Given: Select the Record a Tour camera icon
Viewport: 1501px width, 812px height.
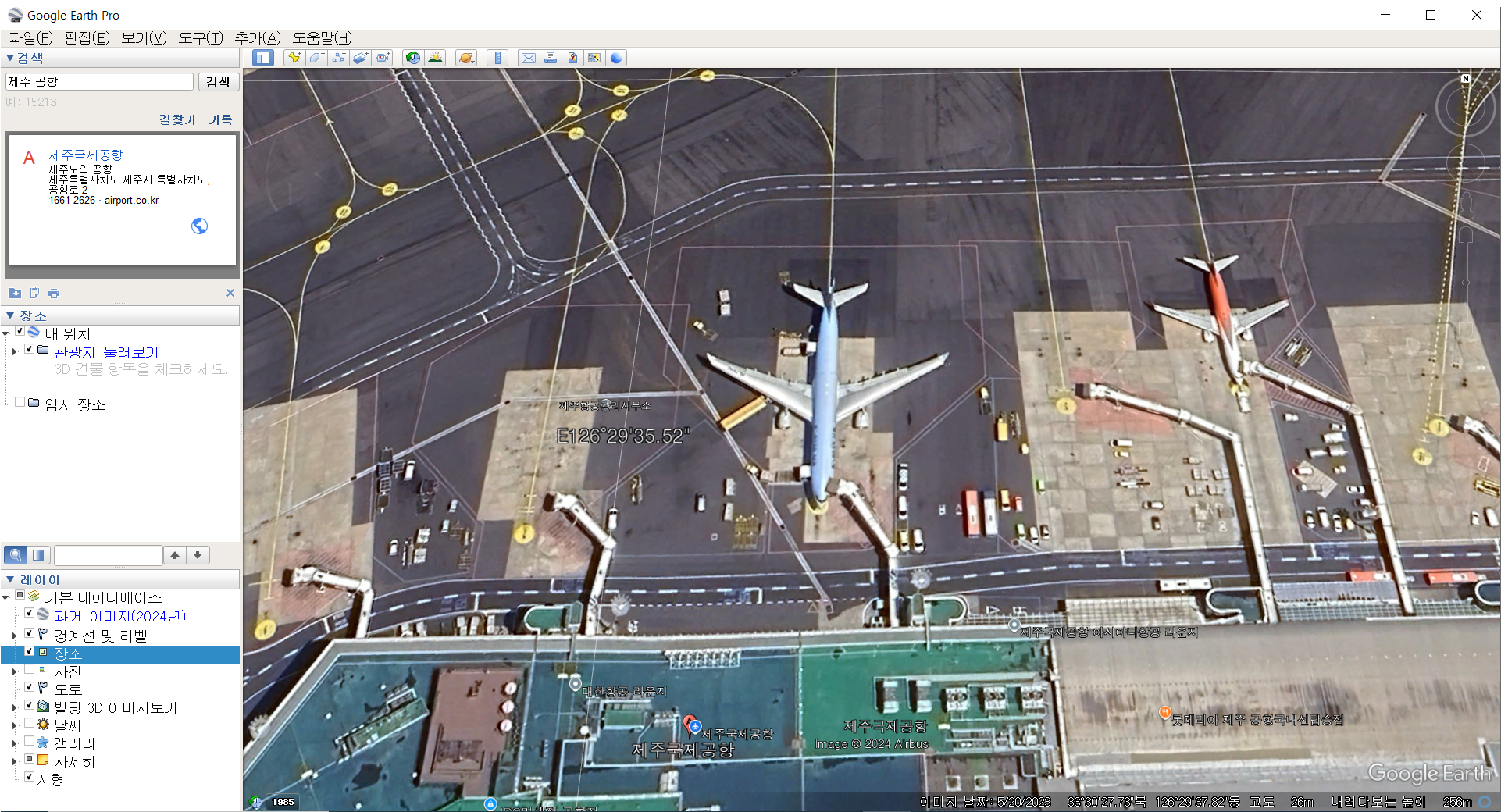Looking at the screenshot, I should point(382,58).
